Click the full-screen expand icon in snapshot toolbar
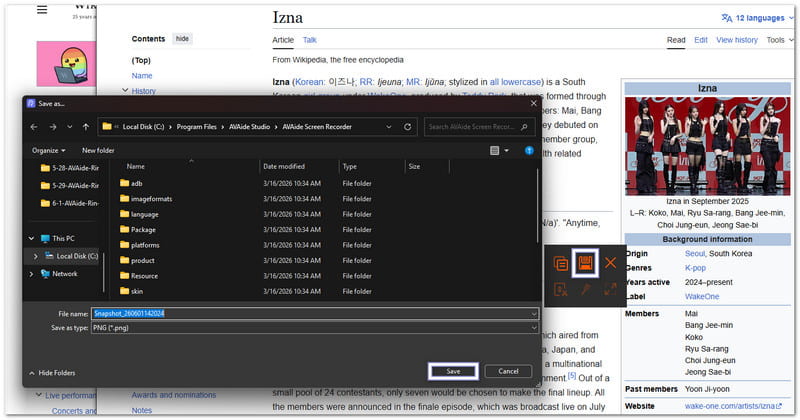 point(610,289)
